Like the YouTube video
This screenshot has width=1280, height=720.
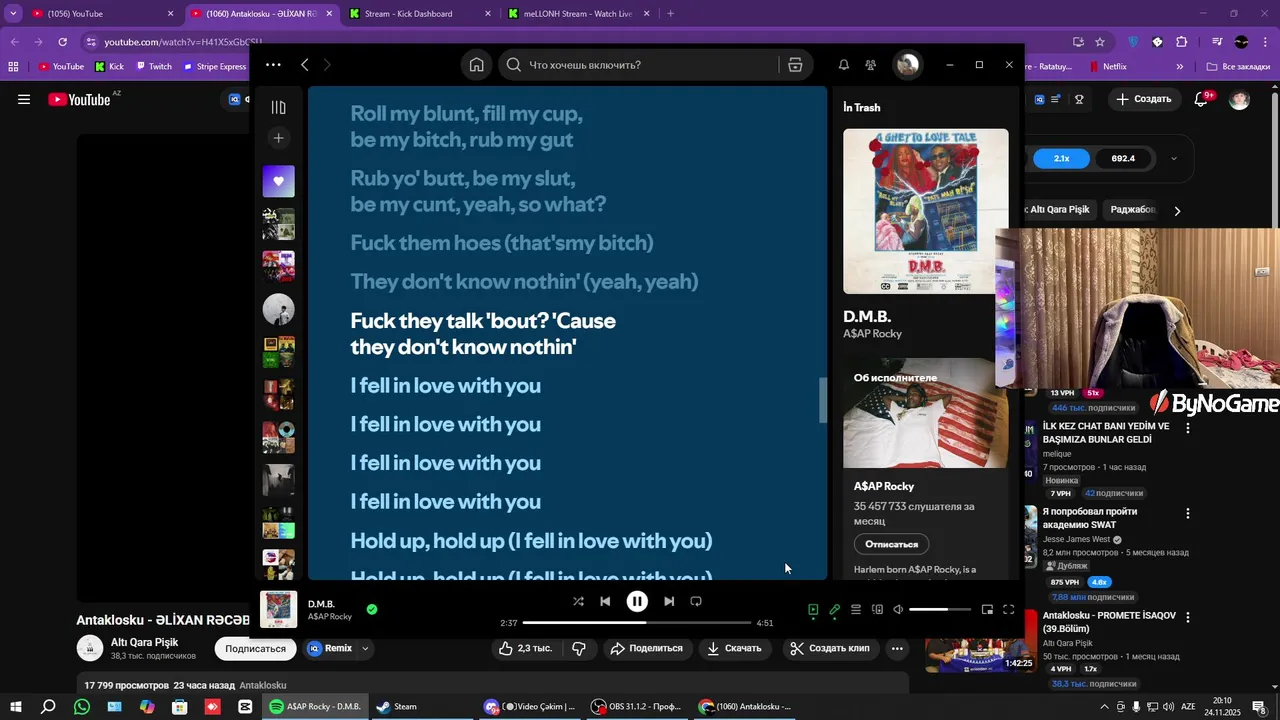(x=525, y=648)
